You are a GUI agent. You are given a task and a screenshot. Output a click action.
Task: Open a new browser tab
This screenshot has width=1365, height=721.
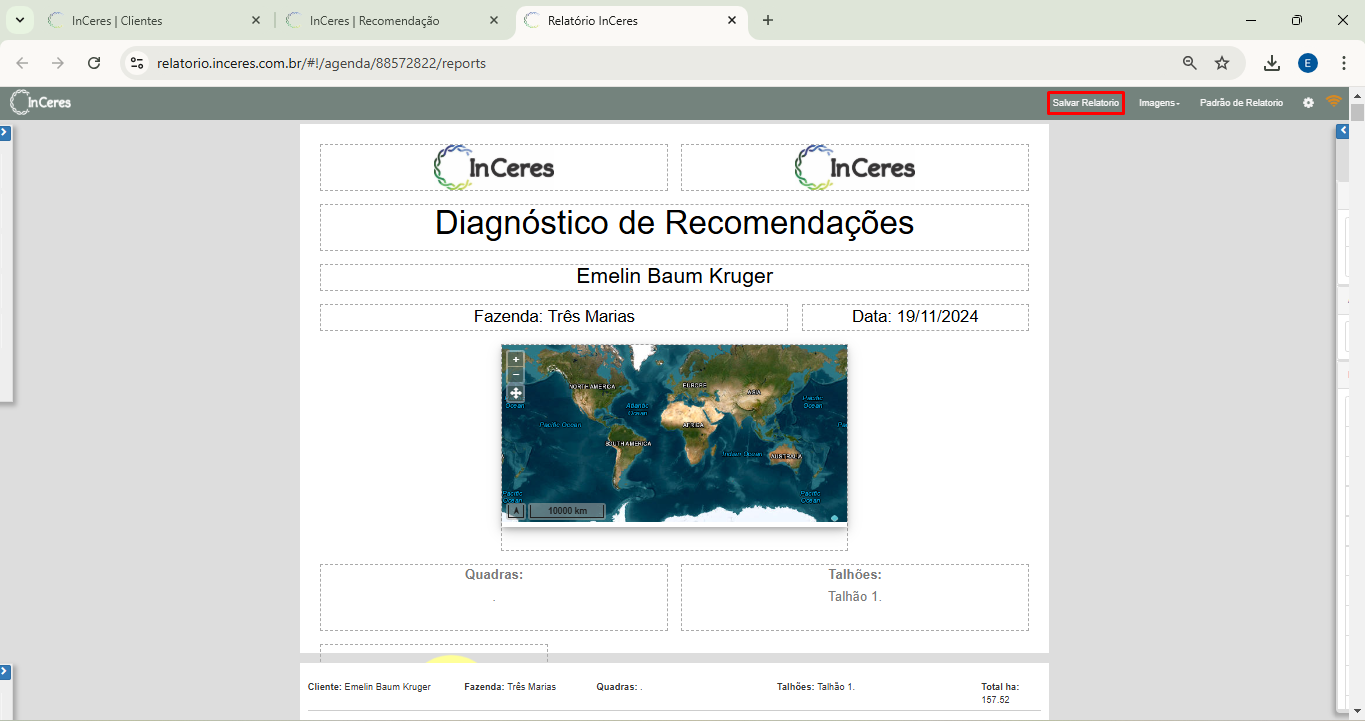point(768,20)
